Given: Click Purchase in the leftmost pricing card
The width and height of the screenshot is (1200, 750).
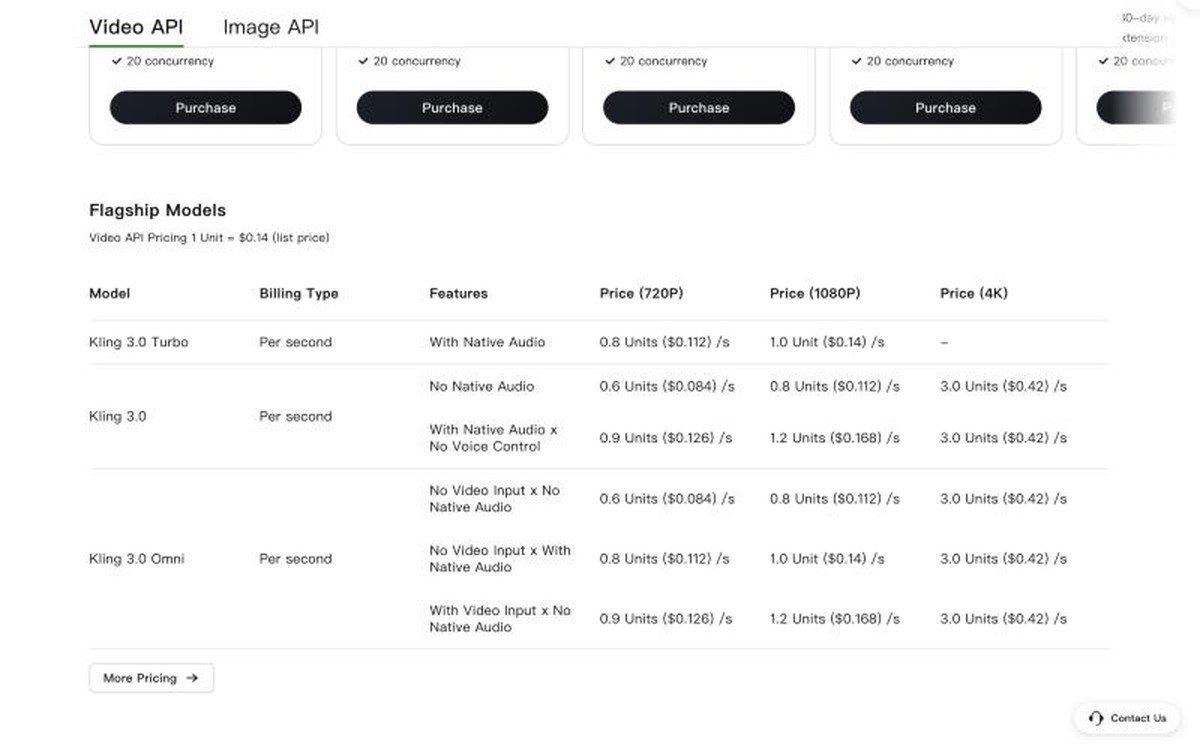Looking at the screenshot, I should [x=205, y=108].
